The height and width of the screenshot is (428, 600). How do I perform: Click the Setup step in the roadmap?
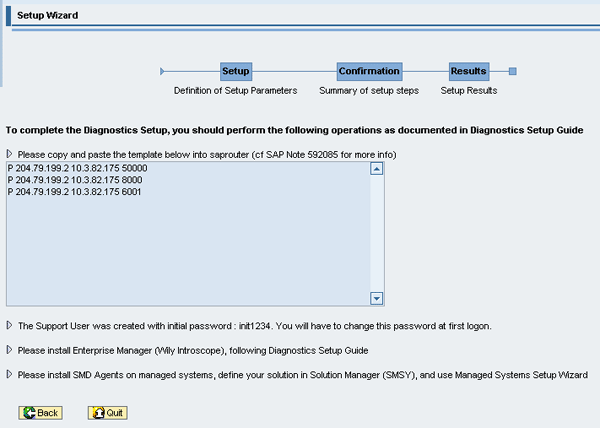235,71
